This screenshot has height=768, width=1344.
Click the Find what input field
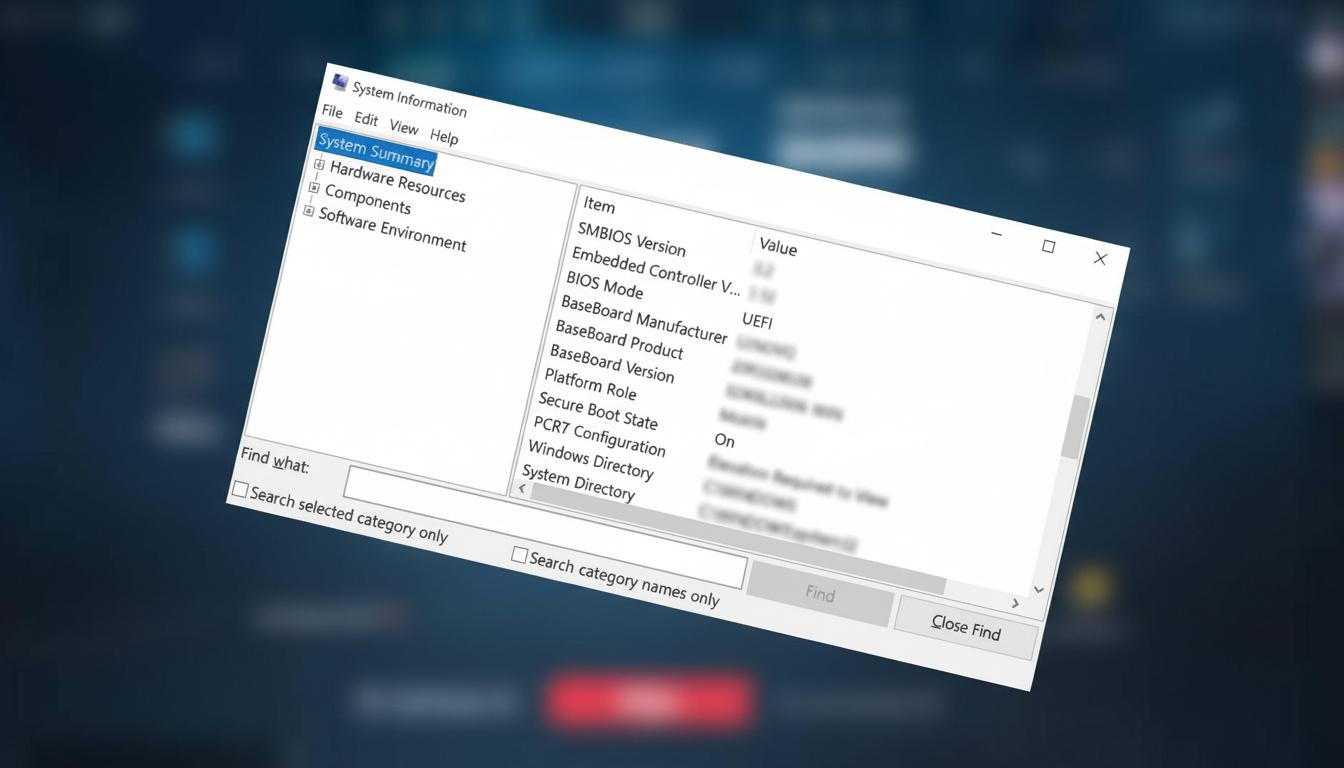[545, 526]
